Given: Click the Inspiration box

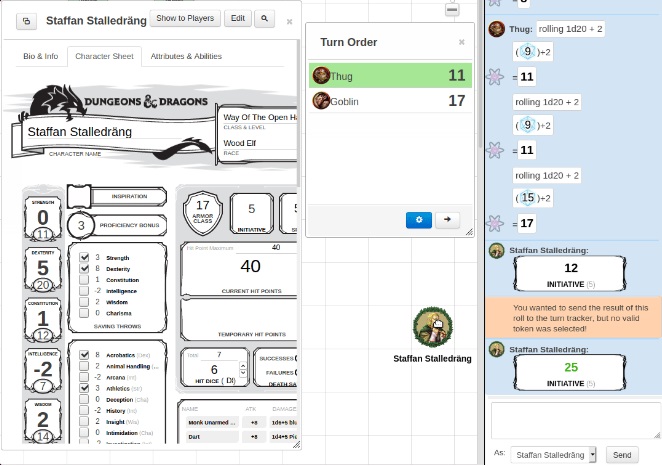Looking at the screenshot, I should click(x=79, y=196).
